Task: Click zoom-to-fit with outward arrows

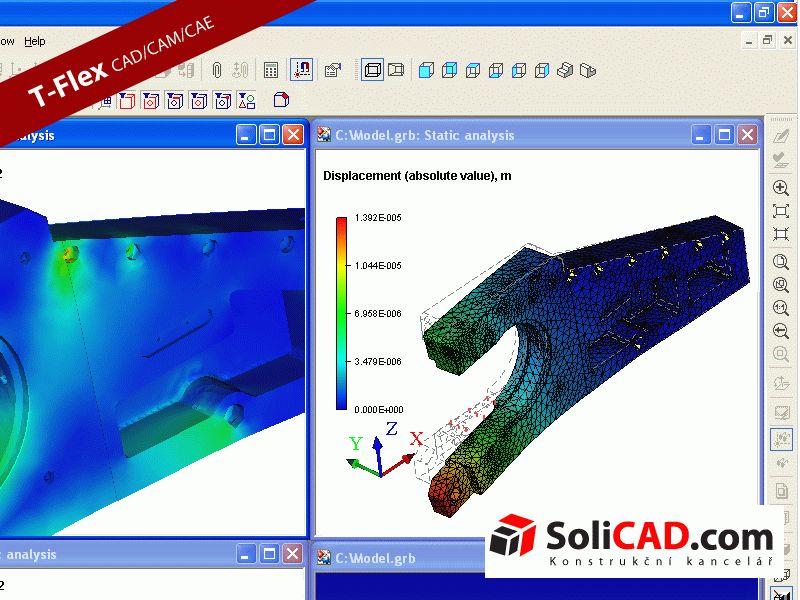Action: click(781, 211)
